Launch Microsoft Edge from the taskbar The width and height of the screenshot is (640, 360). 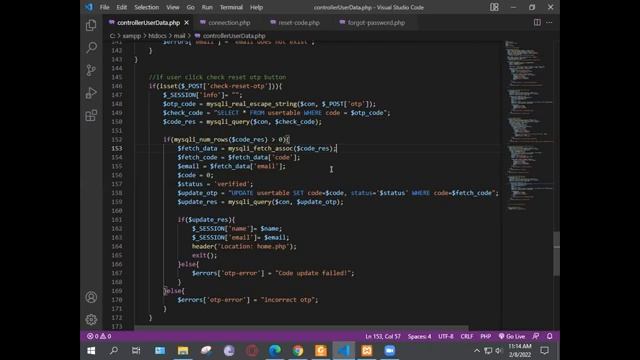pos(275,350)
